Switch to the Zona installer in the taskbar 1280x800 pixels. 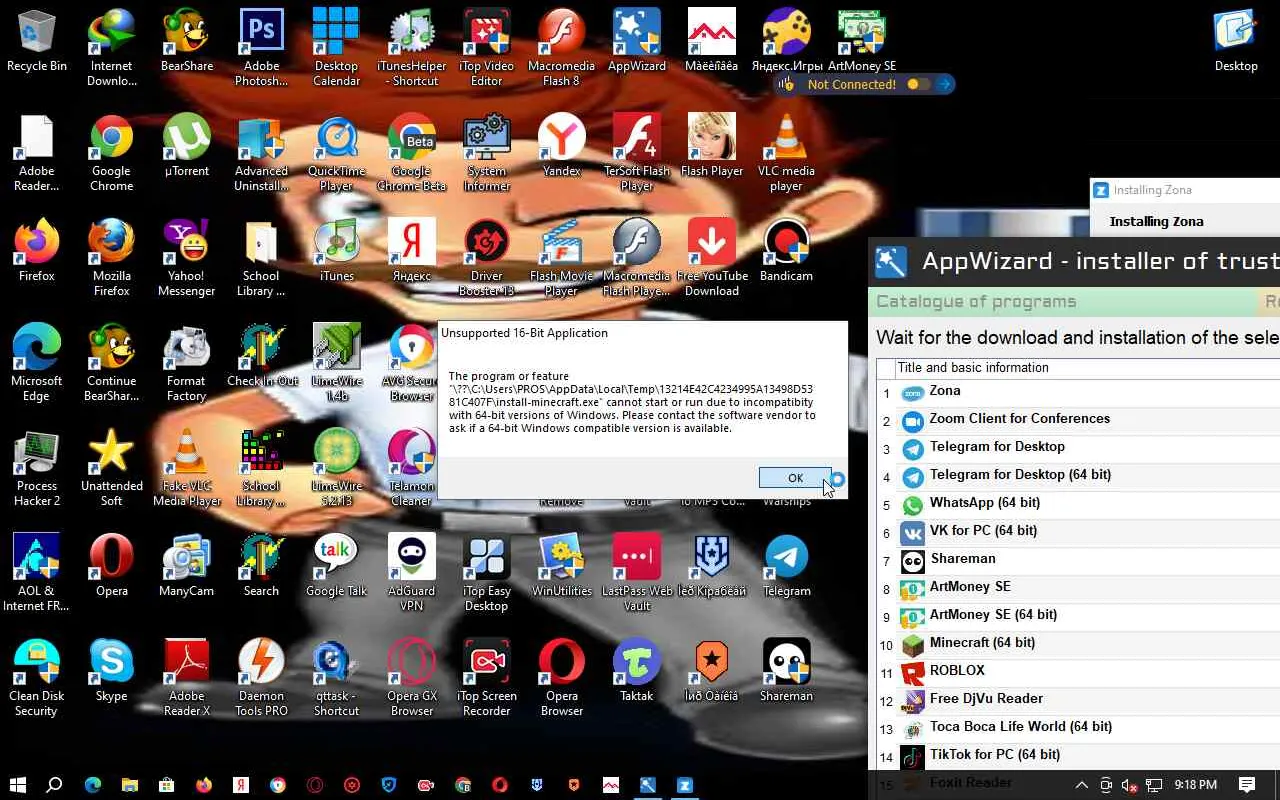click(685, 785)
